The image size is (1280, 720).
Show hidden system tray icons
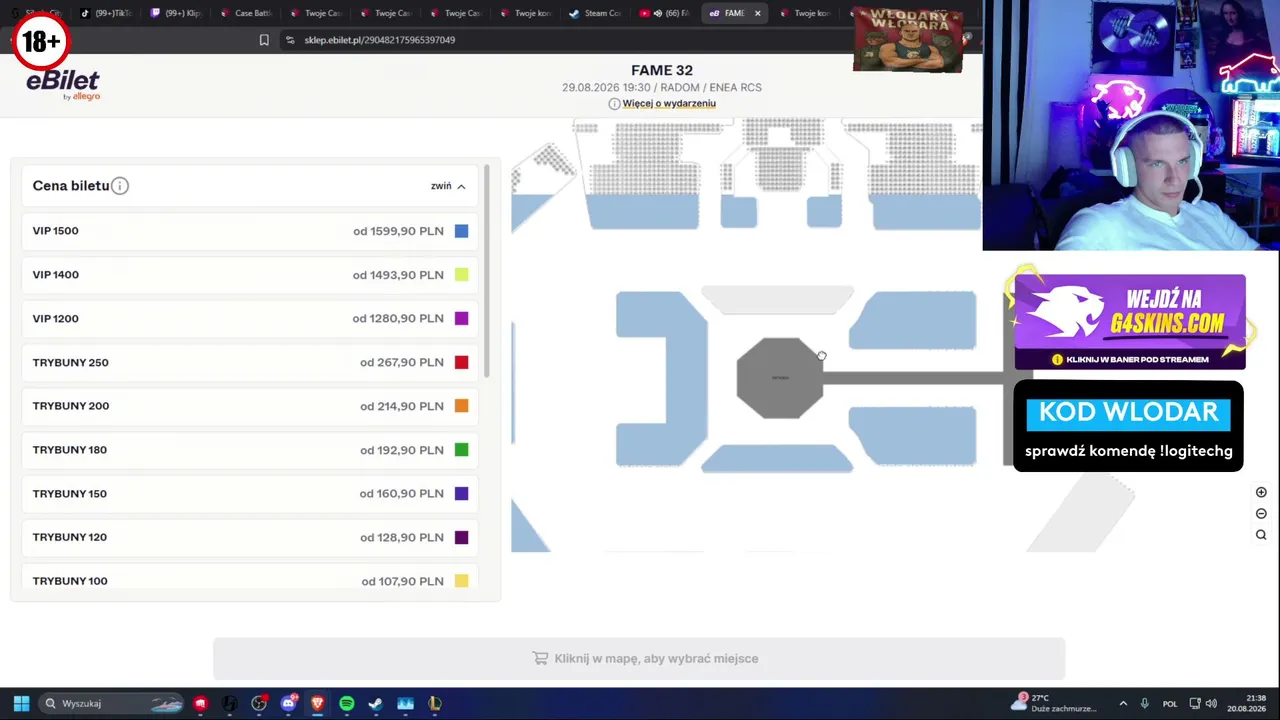pyautogui.click(x=1123, y=703)
